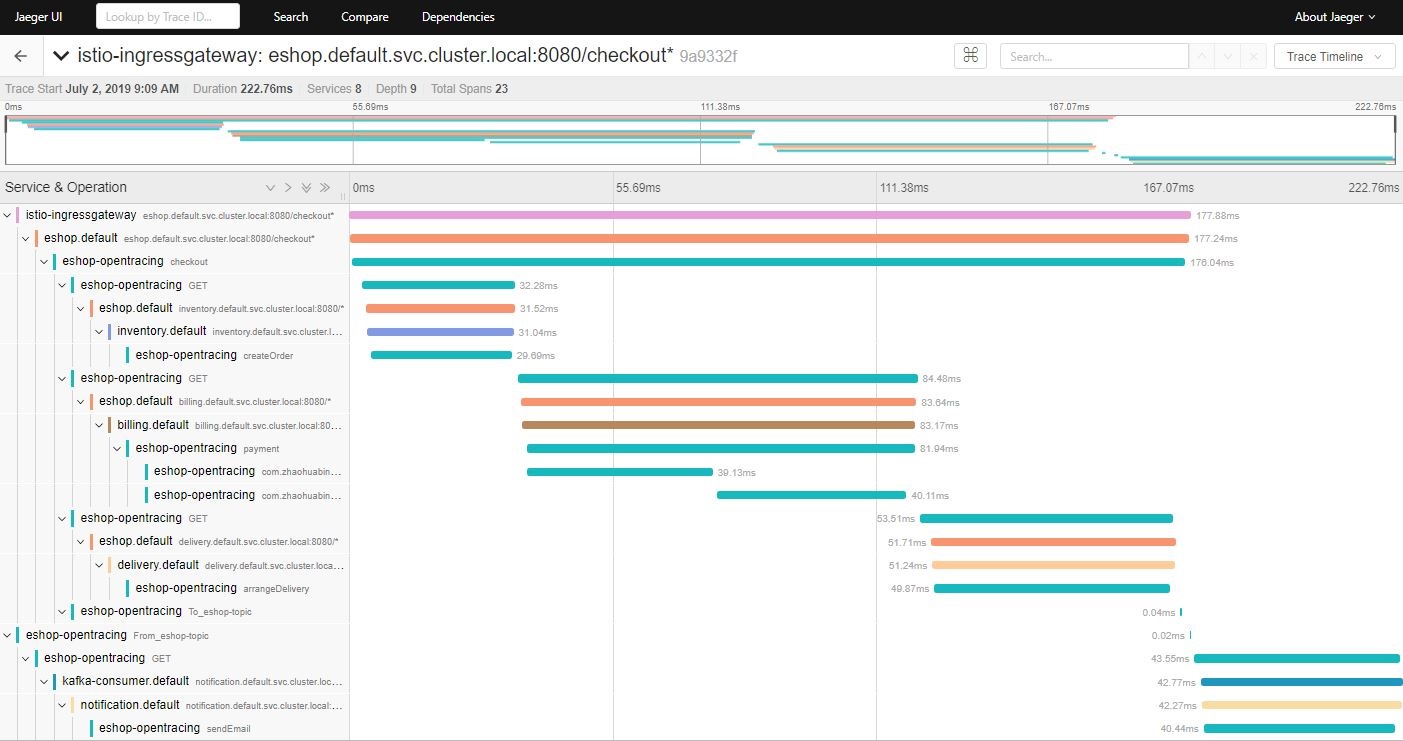The image size is (1403, 741).
Task: Jump to next search result arrow
Action: pyautogui.click(x=1228, y=56)
